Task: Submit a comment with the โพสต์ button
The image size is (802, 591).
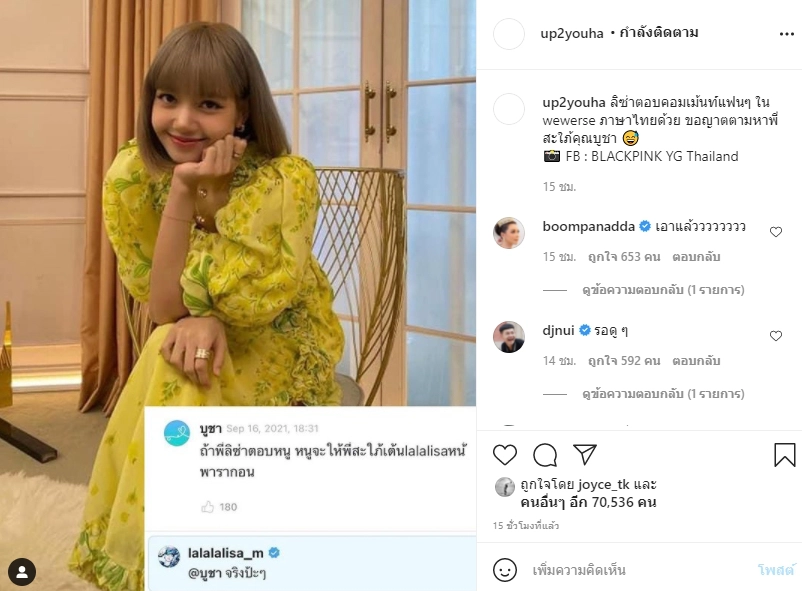Action: pyautogui.click(x=774, y=569)
